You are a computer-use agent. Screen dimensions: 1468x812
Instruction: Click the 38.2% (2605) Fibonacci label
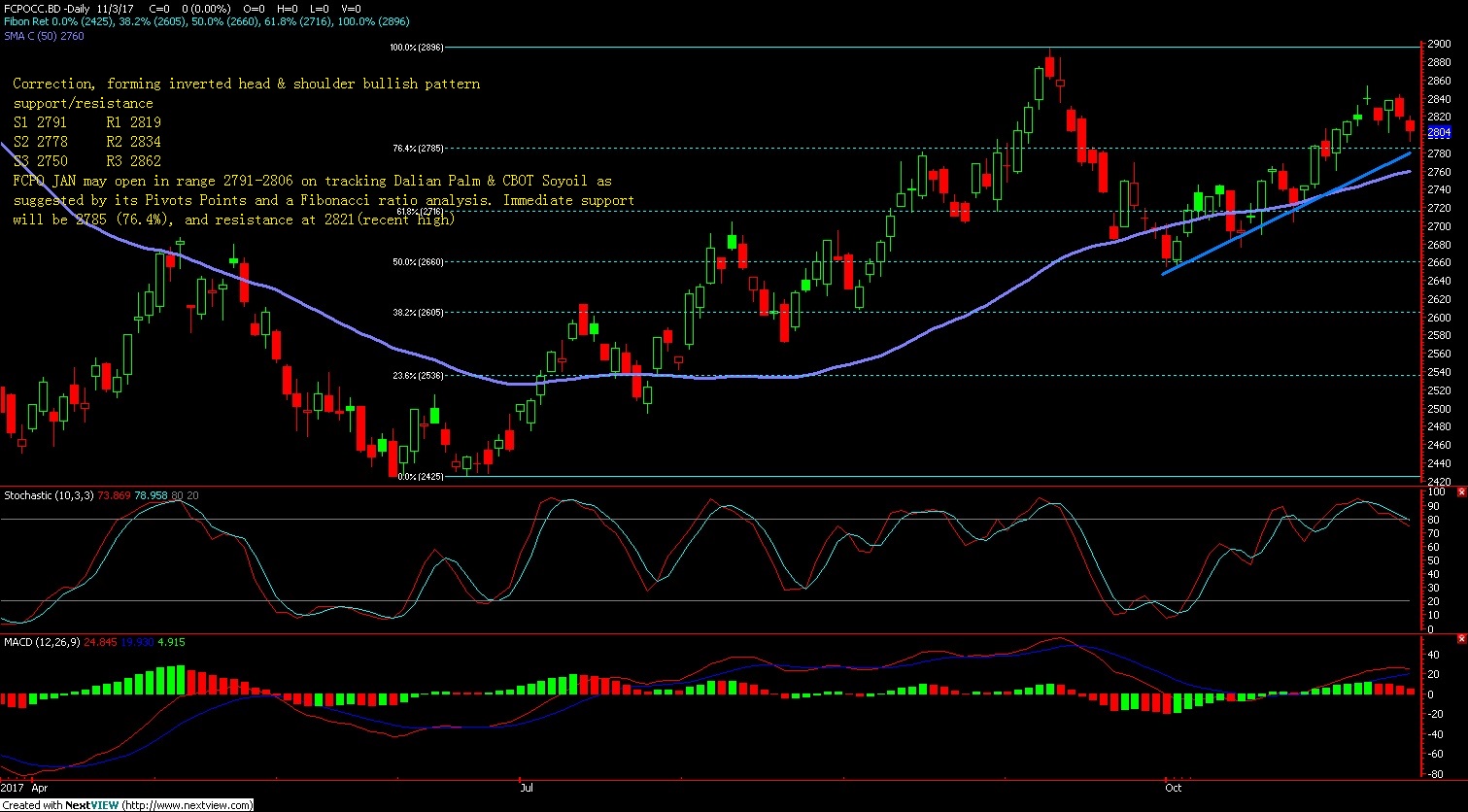point(419,312)
